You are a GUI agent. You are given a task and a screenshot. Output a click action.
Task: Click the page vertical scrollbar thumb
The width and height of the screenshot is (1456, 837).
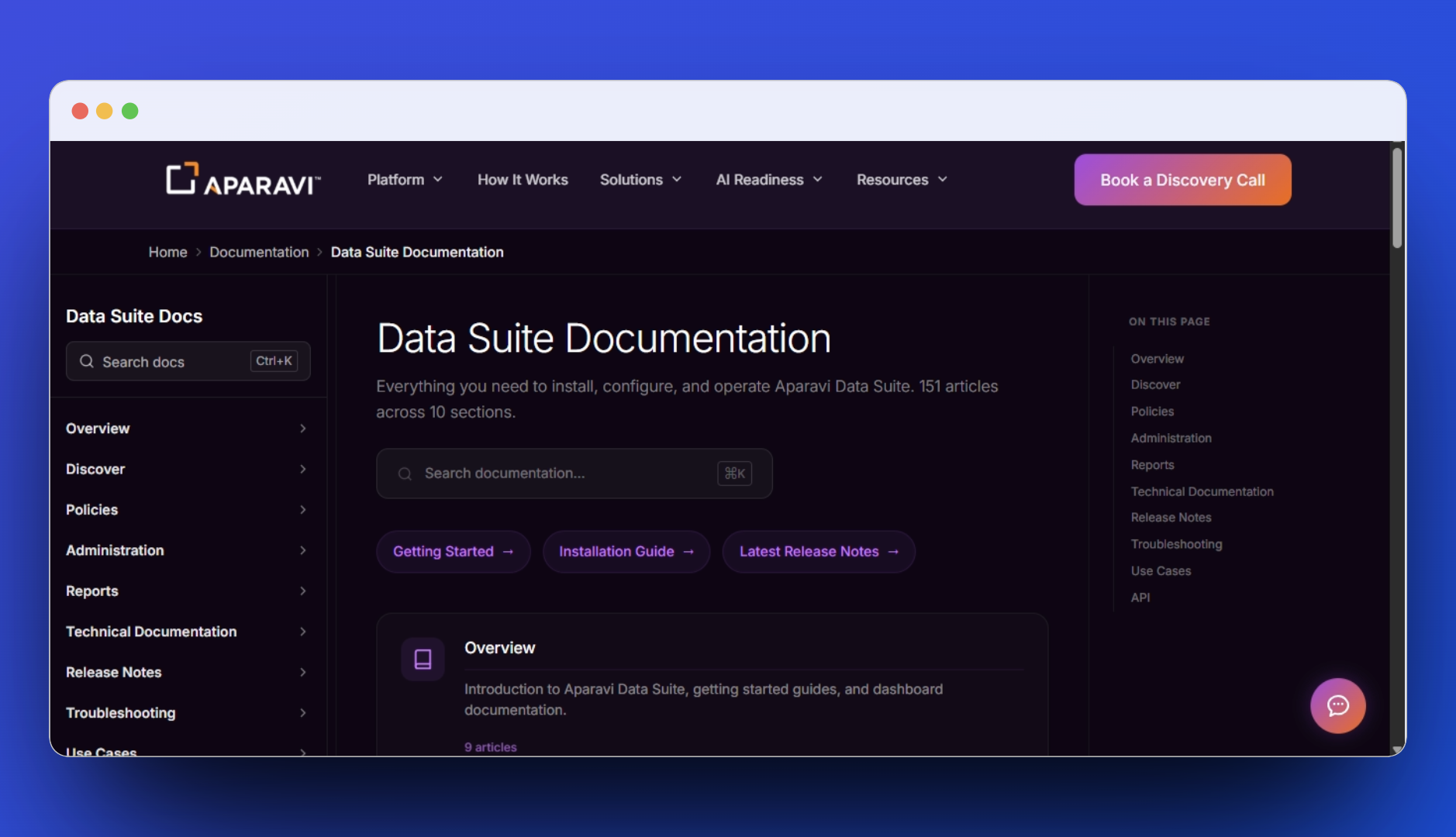coord(1397,198)
